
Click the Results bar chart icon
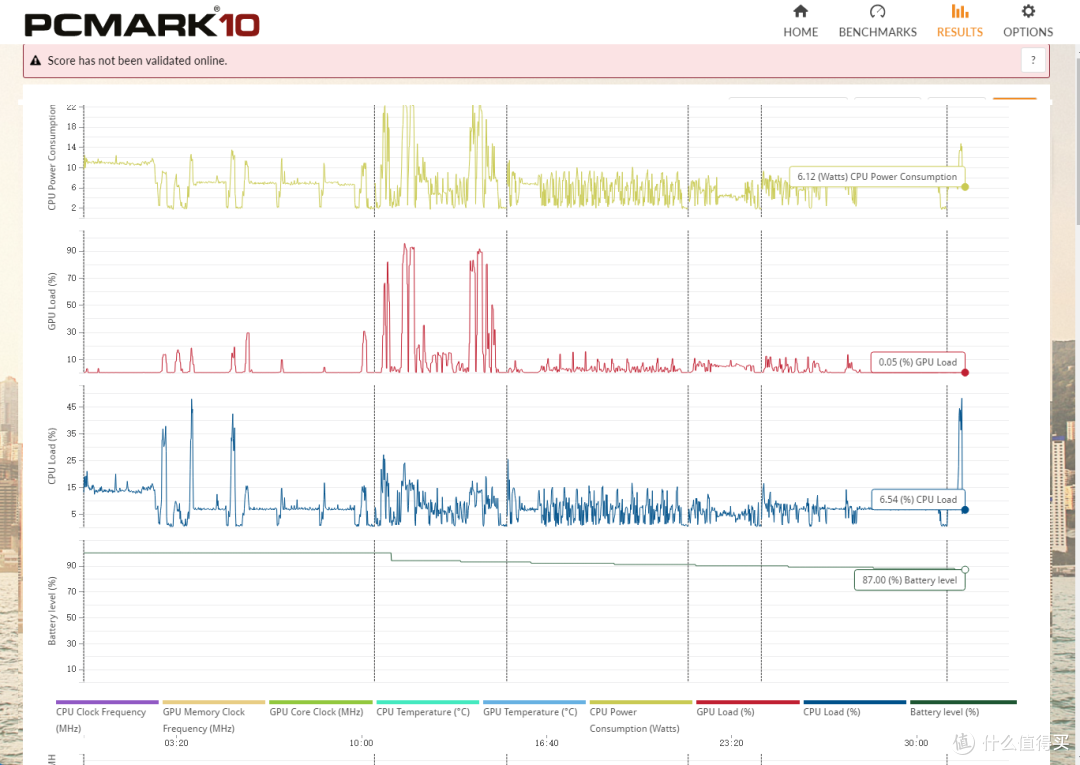pyautogui.click(x=959, y=11)
